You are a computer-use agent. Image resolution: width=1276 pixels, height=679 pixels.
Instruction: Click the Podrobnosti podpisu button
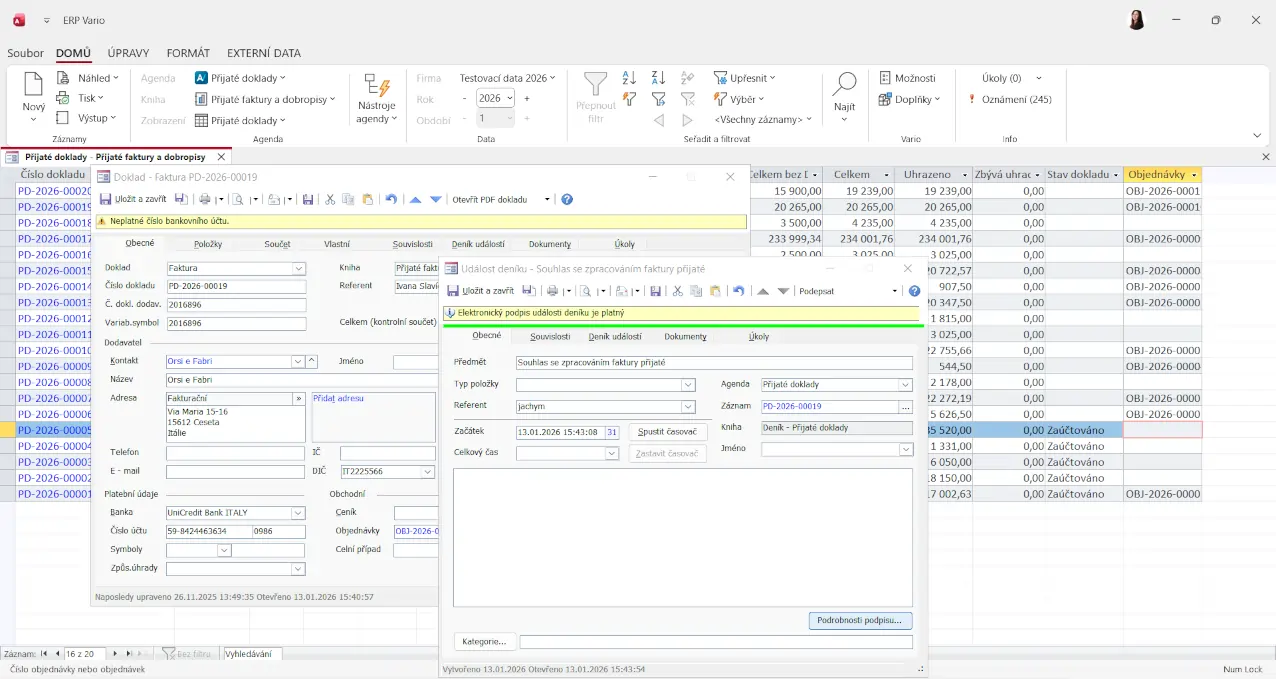(860, 621)
